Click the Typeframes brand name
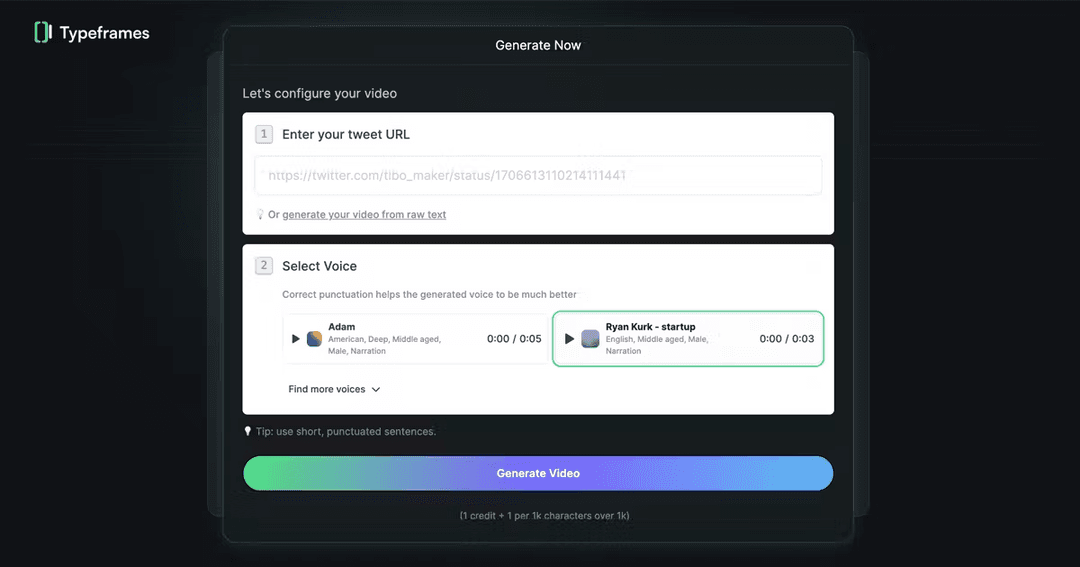 [x=104, y=33]
